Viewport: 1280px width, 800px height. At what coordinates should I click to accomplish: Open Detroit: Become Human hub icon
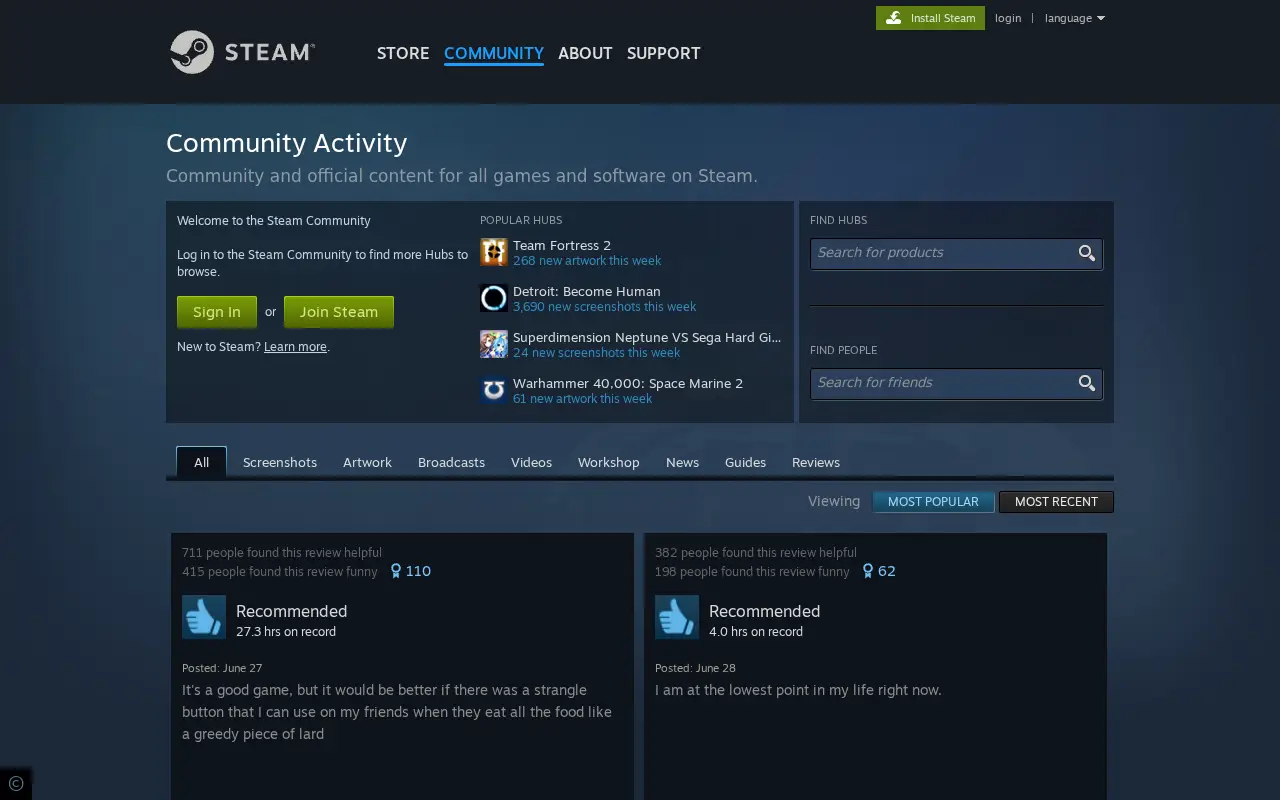[494, 298]
